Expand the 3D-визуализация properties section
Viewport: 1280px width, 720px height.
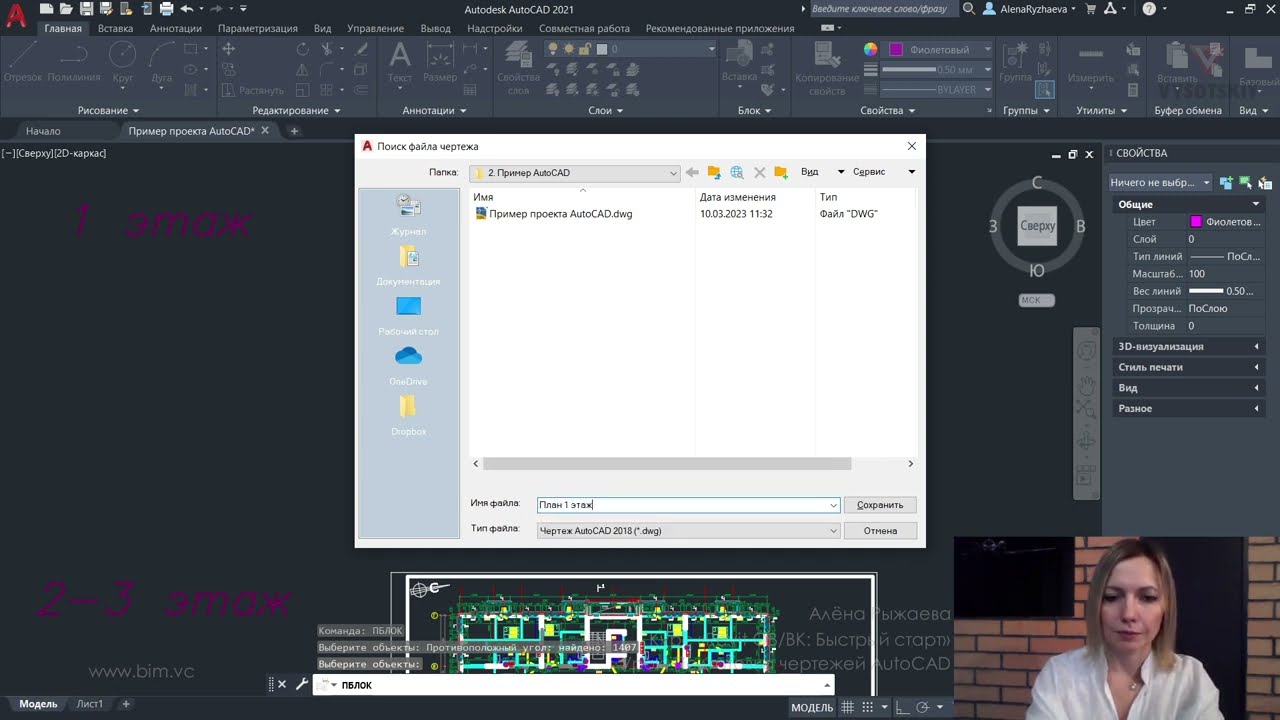click(x=1188, y=347)
